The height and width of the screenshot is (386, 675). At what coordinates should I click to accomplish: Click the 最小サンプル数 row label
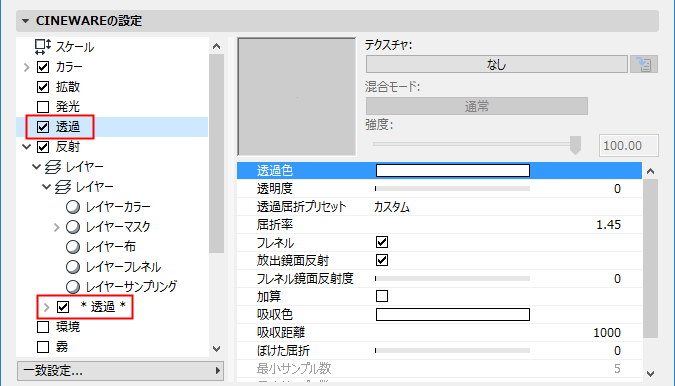coord(294,369)
